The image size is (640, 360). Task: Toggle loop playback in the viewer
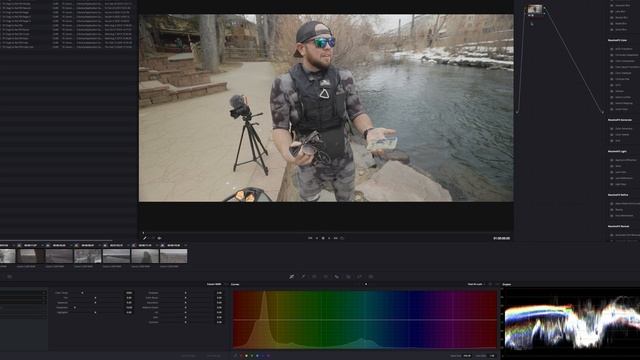pyautogui.click(x=342, y=238)
